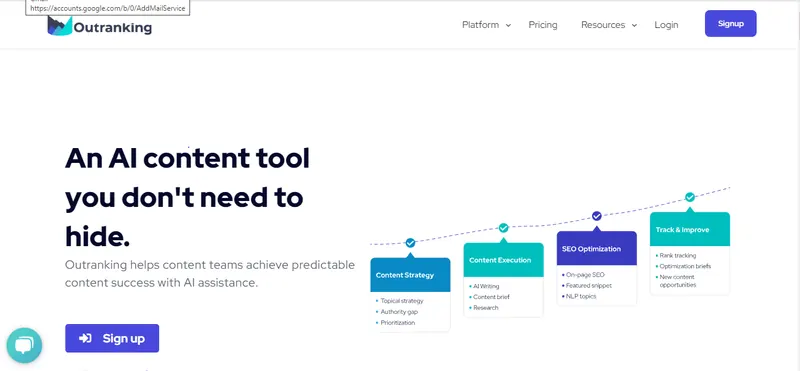Expand the Resources menu chevron
The width and height of the screenshot is (800, 371).
[634, 26]
